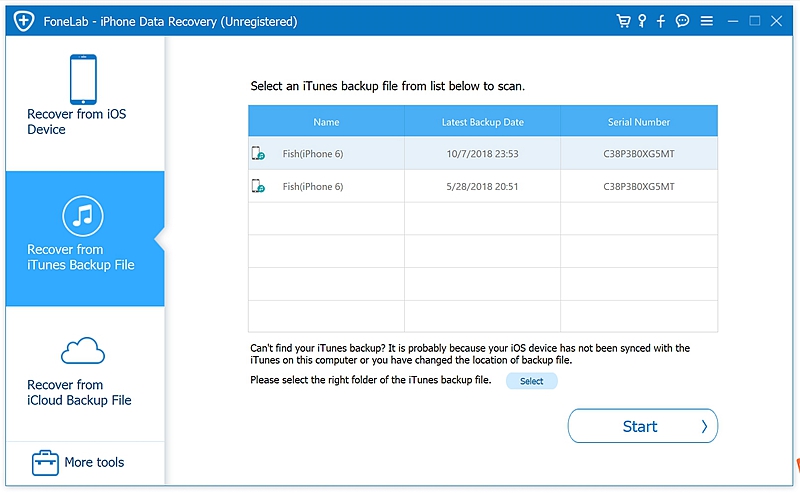This screenshot has height=493, width=800.
Task: Click device icon of 10/7/2018 backup row
Action: pyautogui.click(x=258, y=153)
